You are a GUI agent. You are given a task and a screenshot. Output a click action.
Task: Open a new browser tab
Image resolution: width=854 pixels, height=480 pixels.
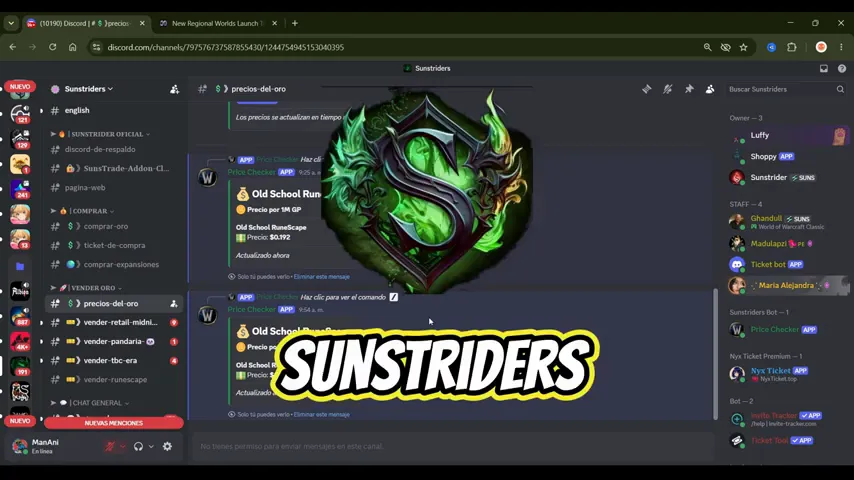point(295,23)
